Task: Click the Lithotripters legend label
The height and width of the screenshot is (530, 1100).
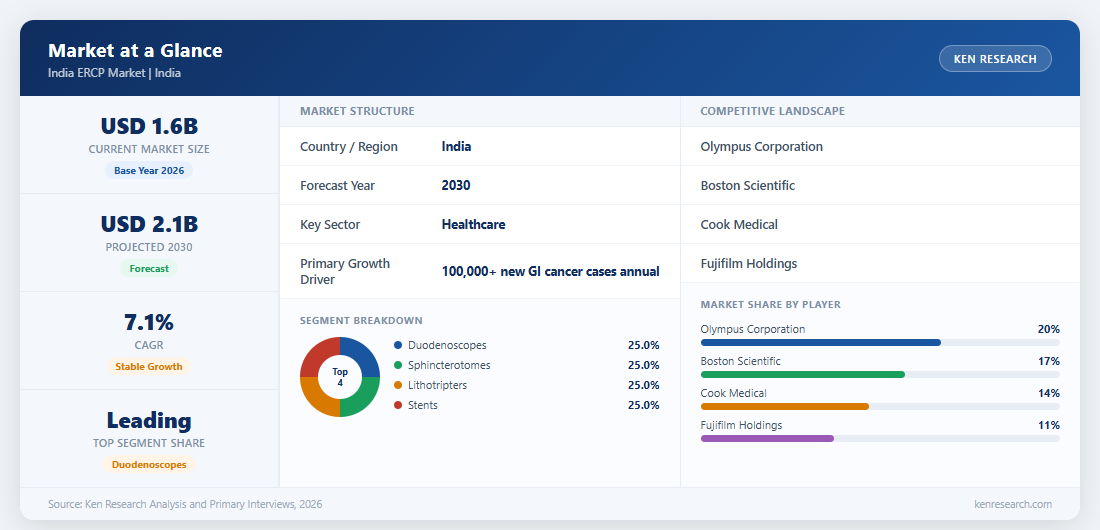Action: point(437,385)
